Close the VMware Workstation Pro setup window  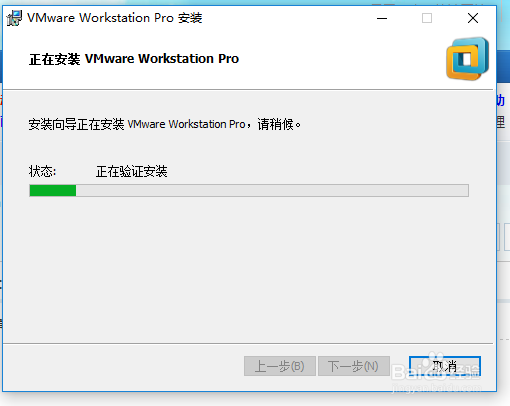coord(473,18)
